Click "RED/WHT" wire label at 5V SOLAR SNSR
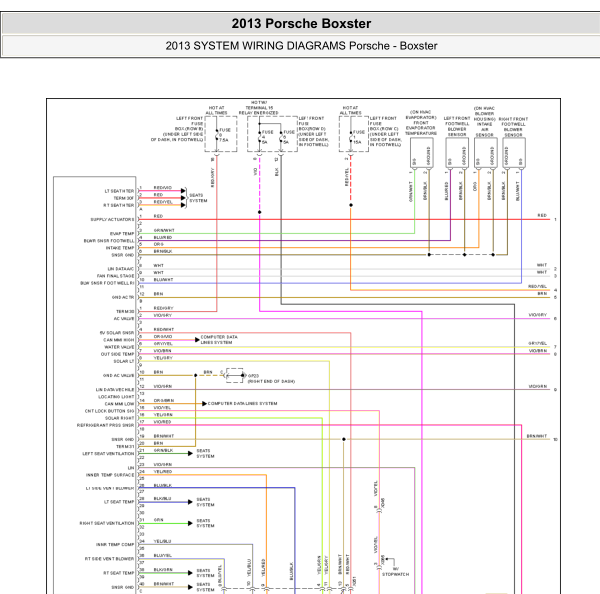This screenshot has width=600, height=594. [x=164, y=330]
